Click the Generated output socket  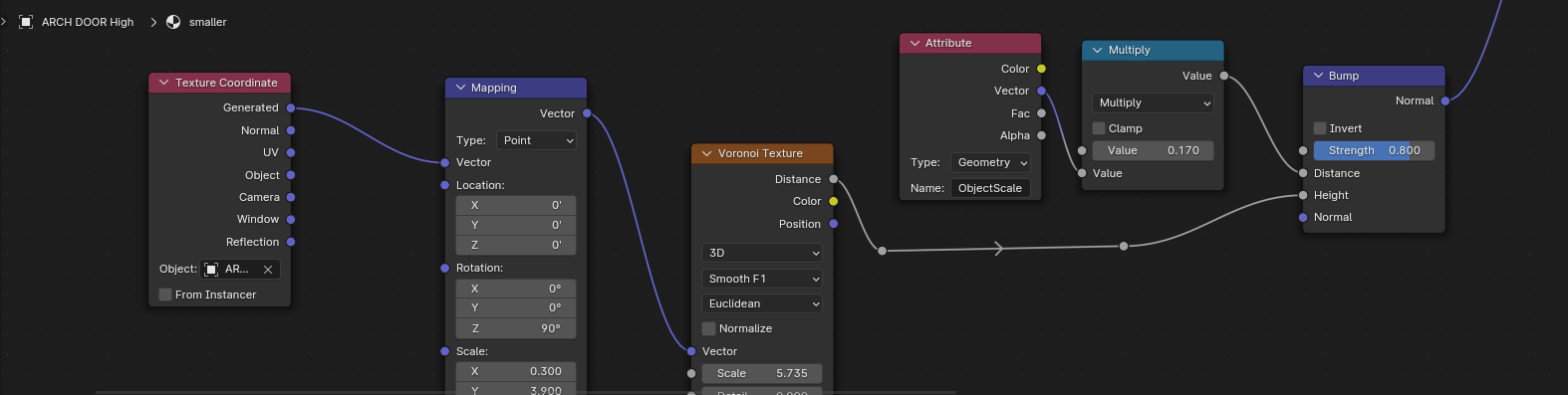pos(291,107)
